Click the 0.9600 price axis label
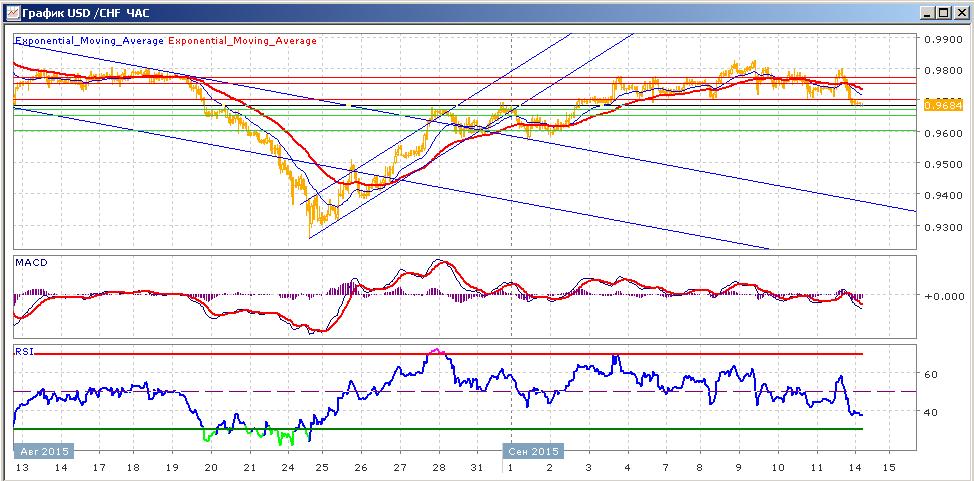 (942, 133)
